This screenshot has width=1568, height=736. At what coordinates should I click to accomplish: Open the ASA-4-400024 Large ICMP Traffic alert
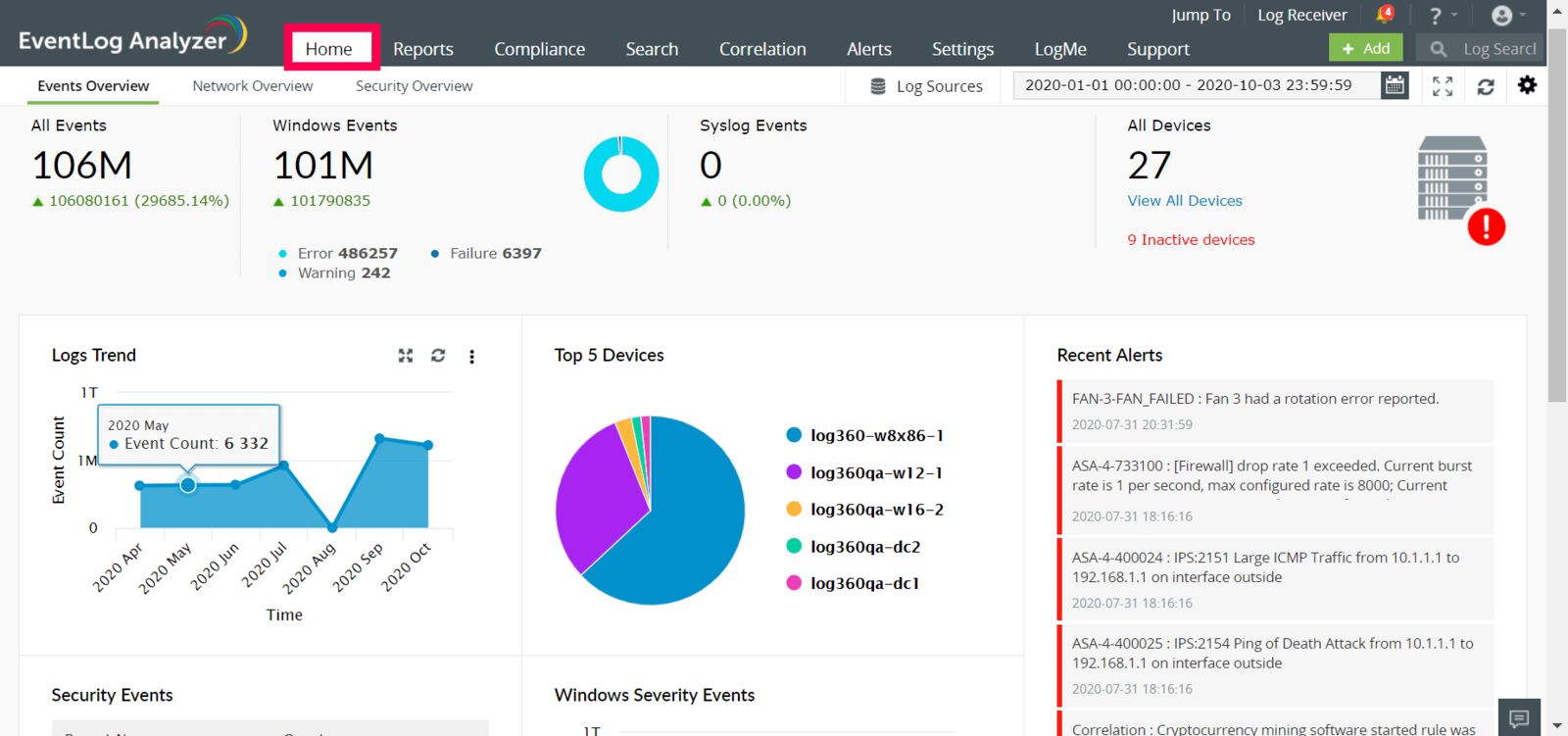point(1276,579)
